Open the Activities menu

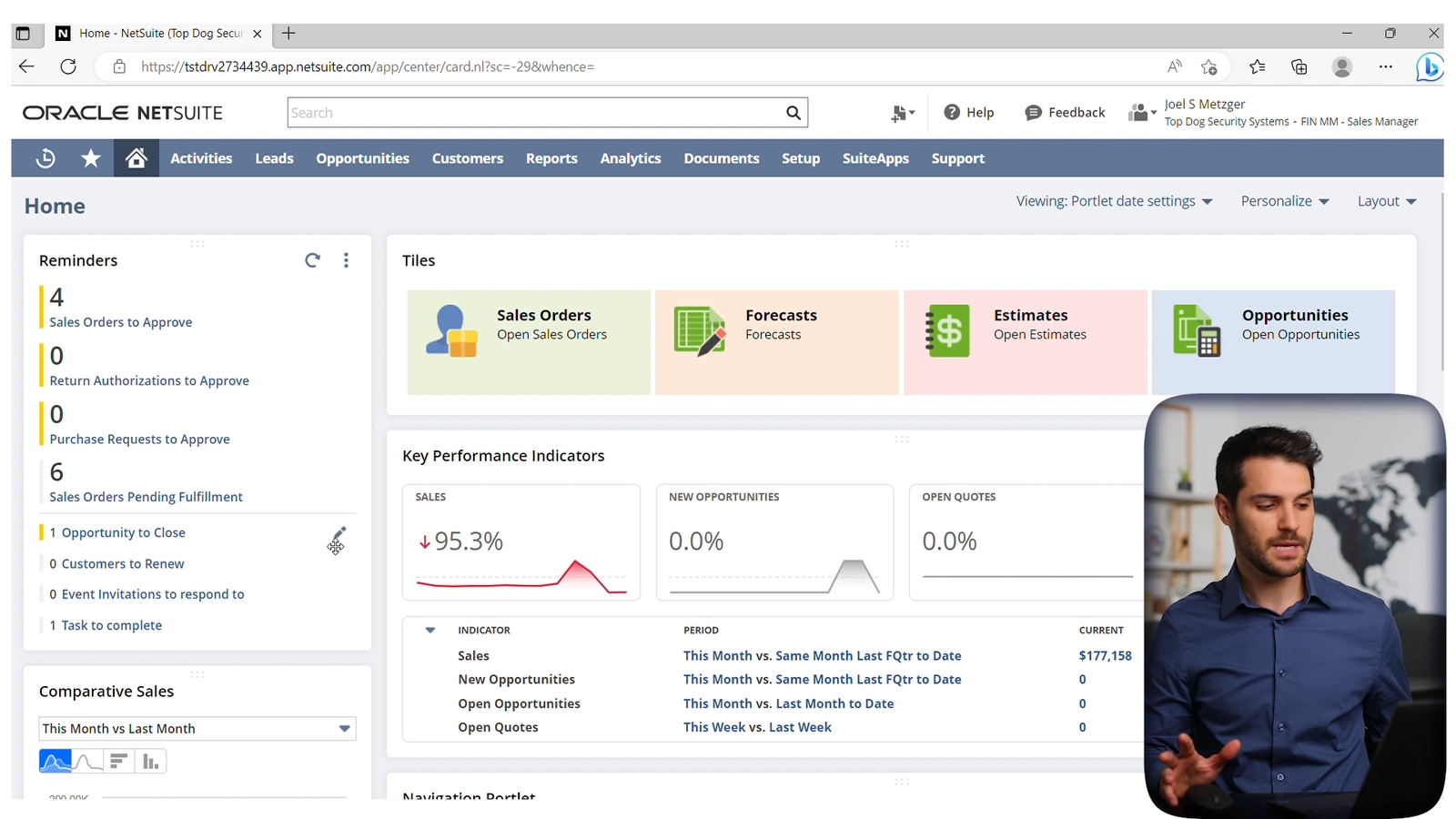pyautogui.click(x=201, y=158)
